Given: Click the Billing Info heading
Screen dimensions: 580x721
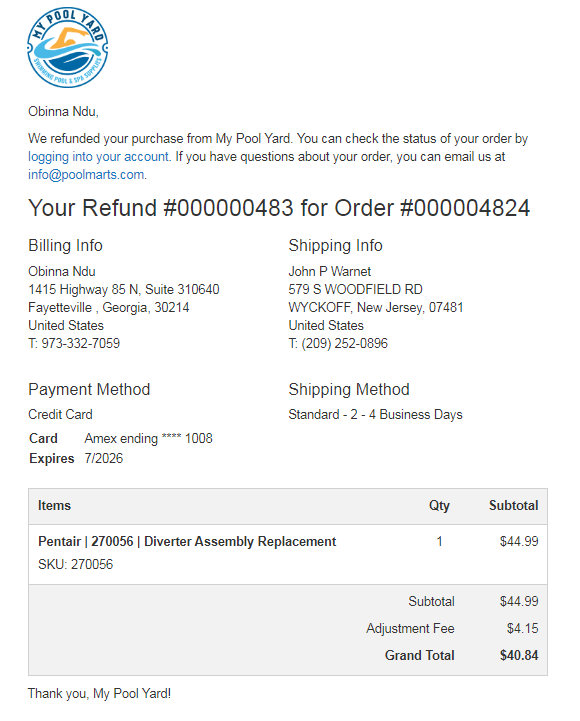Looking at the screenshot, I should click(x=65, y=246).
